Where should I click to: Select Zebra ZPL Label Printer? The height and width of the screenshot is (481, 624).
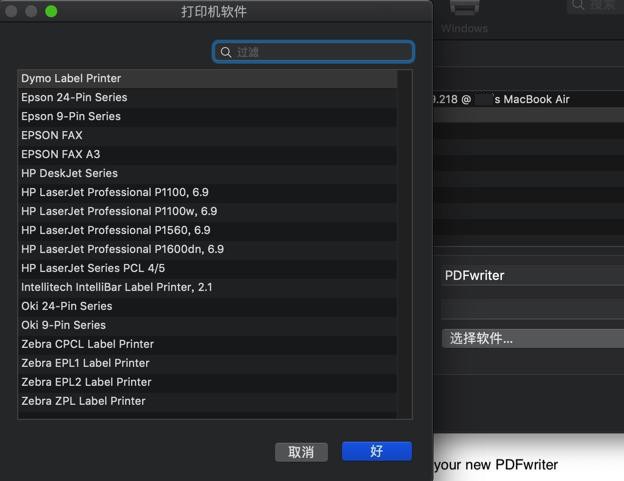click(x=207, y=401)
